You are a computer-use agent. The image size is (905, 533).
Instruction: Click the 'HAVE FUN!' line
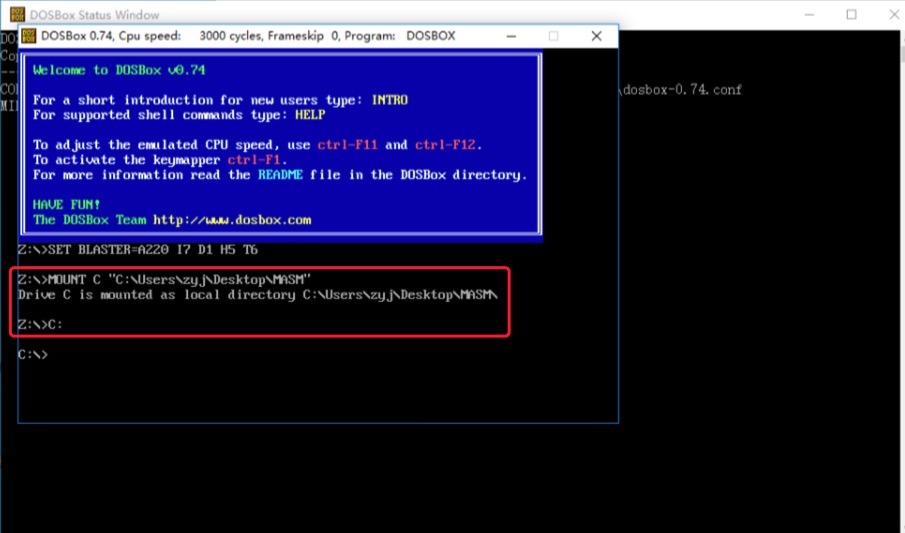pyautogui.click(x=66, y=205)
